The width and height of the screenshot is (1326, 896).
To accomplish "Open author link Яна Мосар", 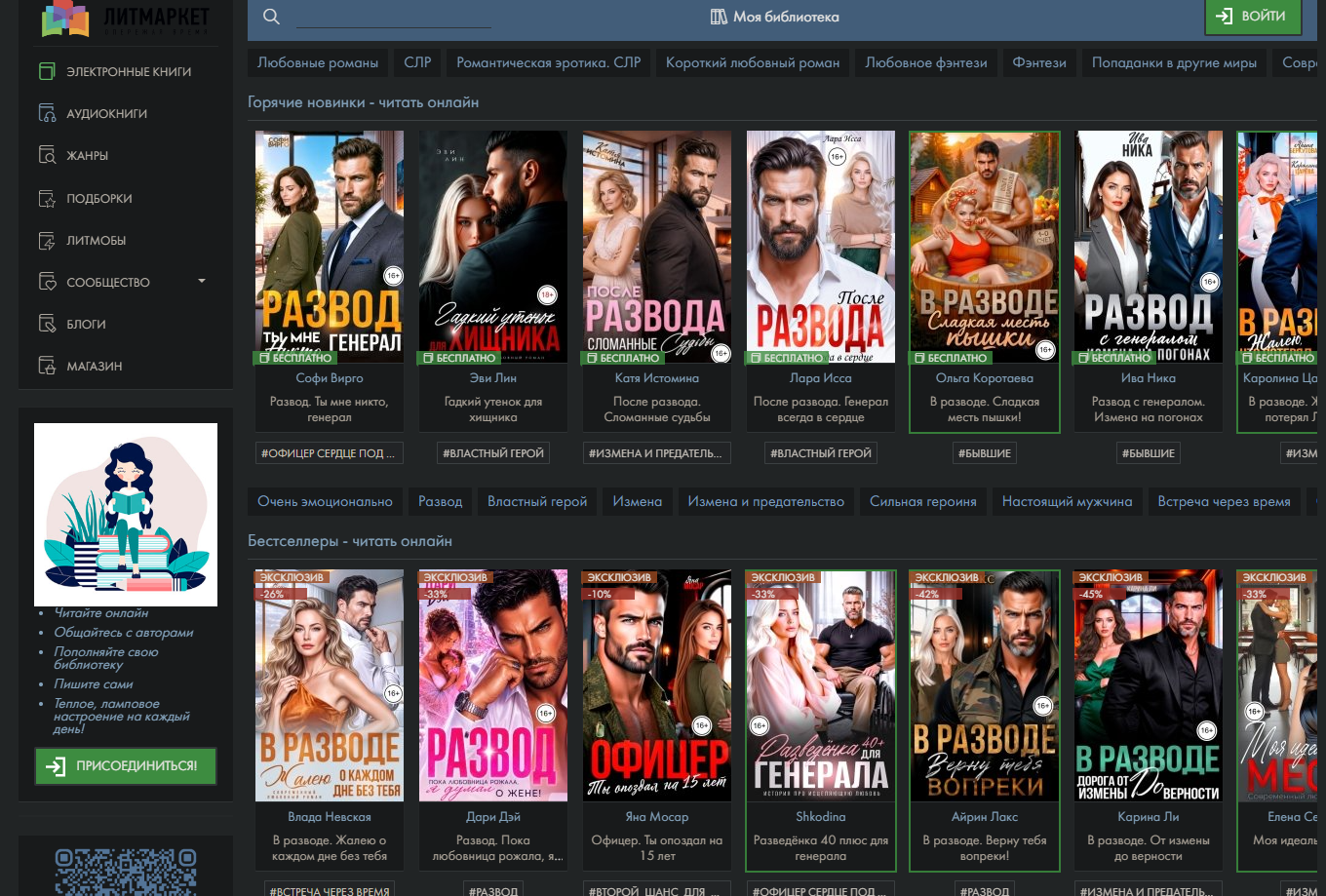I will tap(657, 816).
